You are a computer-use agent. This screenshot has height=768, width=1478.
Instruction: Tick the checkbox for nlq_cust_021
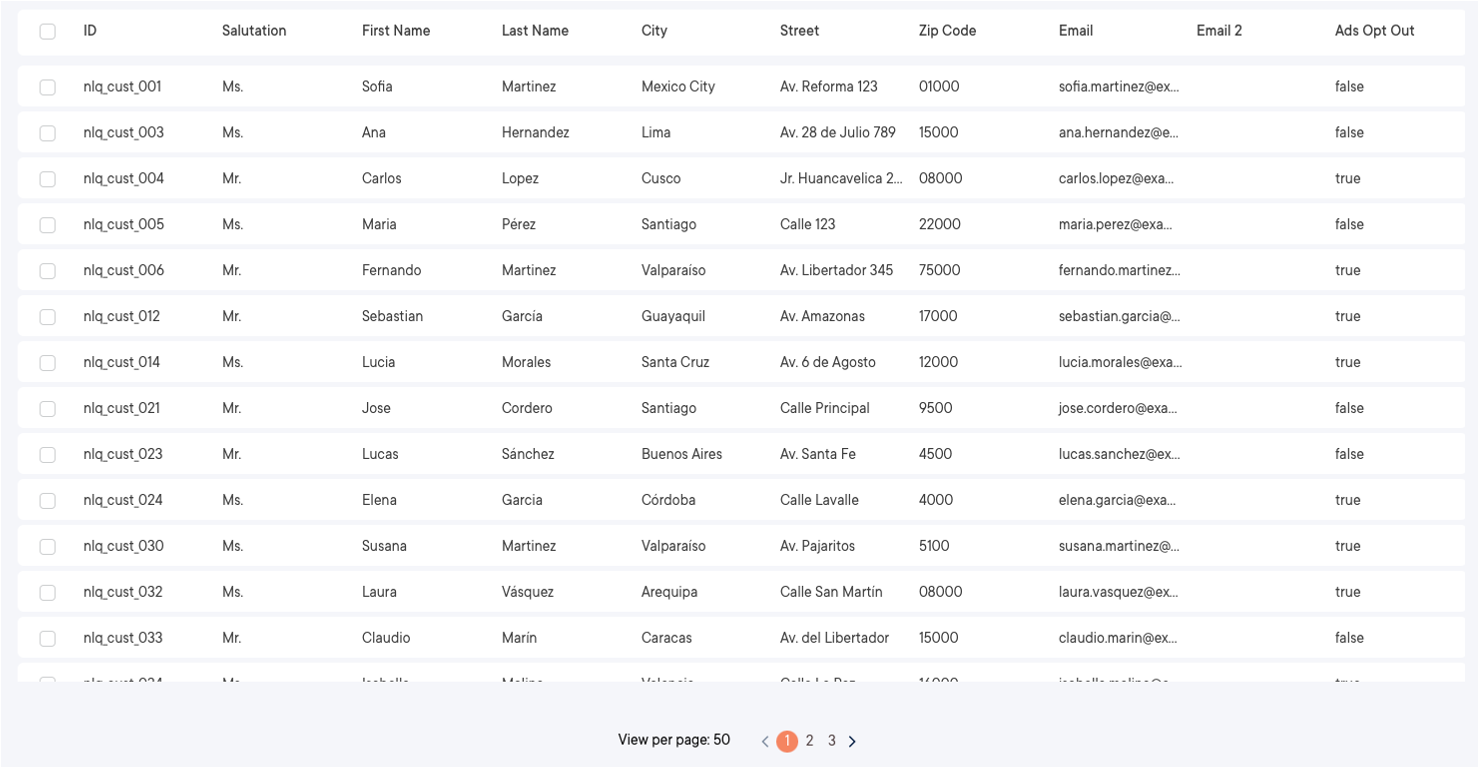47,408
